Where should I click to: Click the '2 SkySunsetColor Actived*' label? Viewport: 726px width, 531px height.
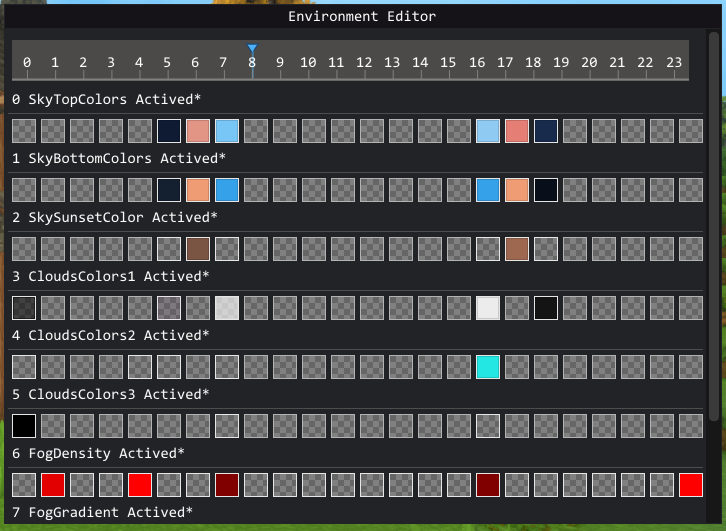(114, 217)
